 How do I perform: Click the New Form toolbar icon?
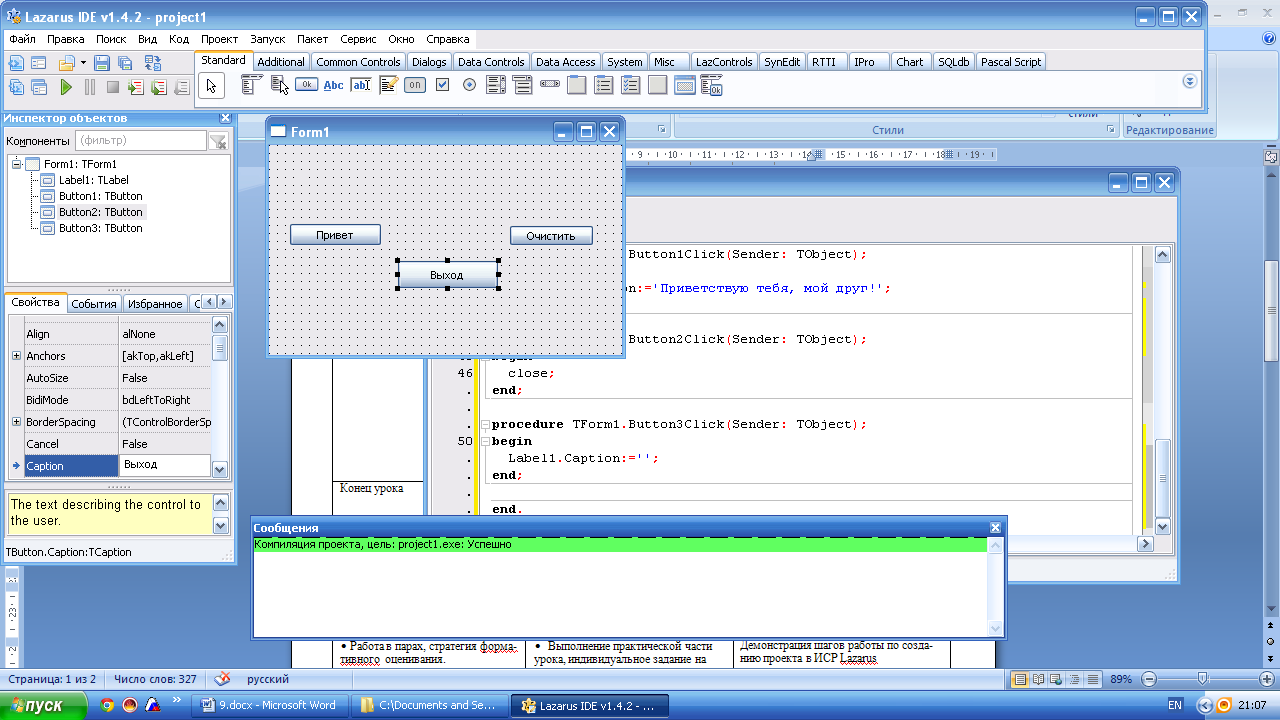(40, 63)
